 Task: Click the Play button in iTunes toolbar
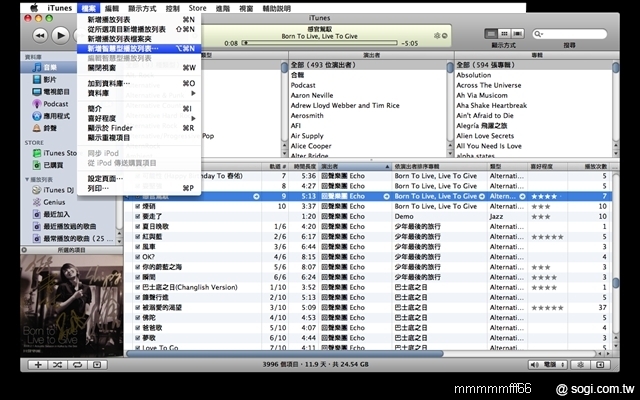pos(60,34)
